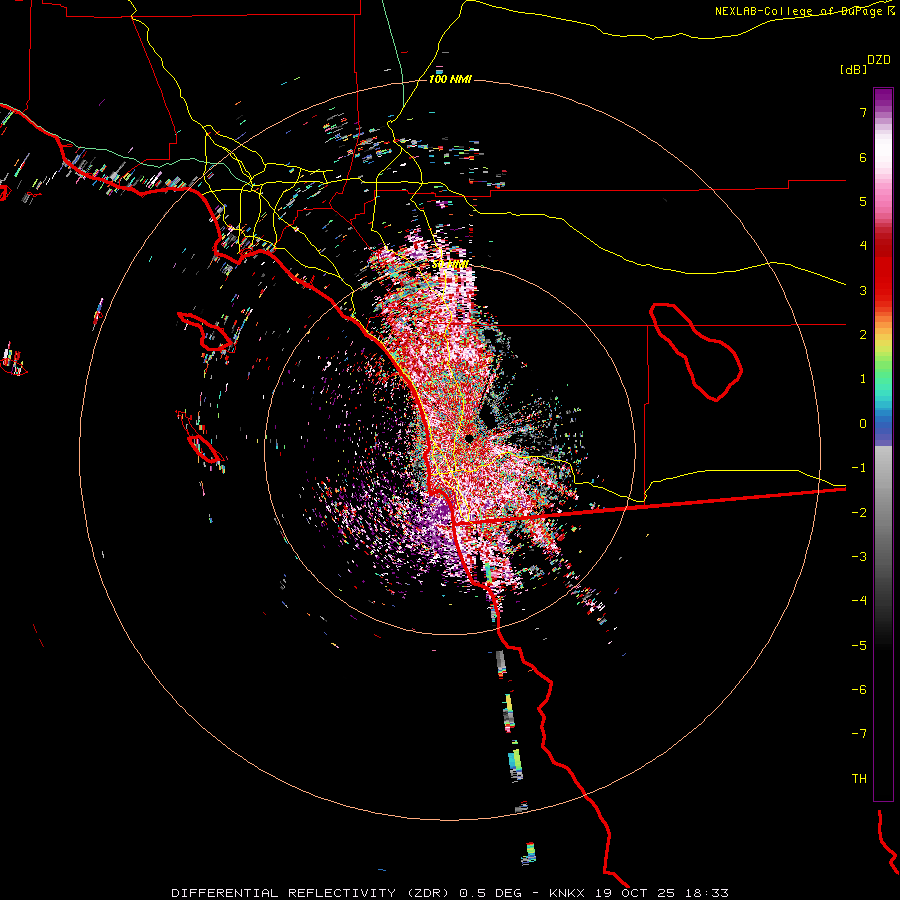Viewport: 900px width, 900px height.
Task: Click the TH threshold label on the scale
Action: pos(859,779)
